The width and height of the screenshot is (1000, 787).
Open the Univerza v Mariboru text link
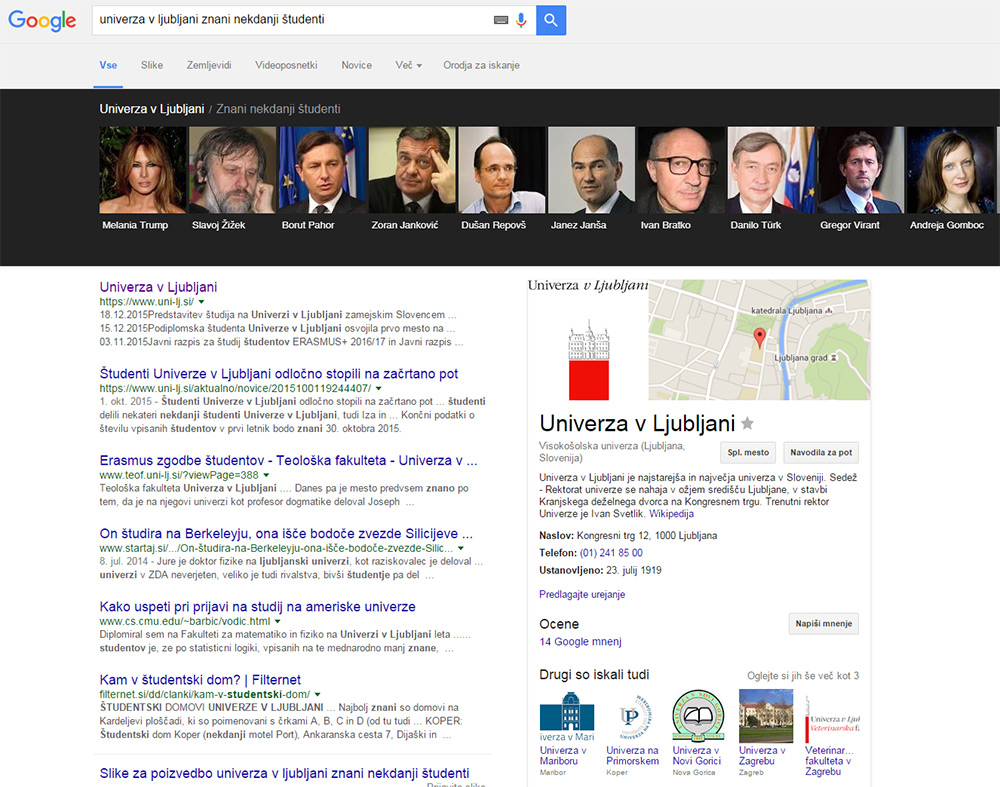pos(563,756)
